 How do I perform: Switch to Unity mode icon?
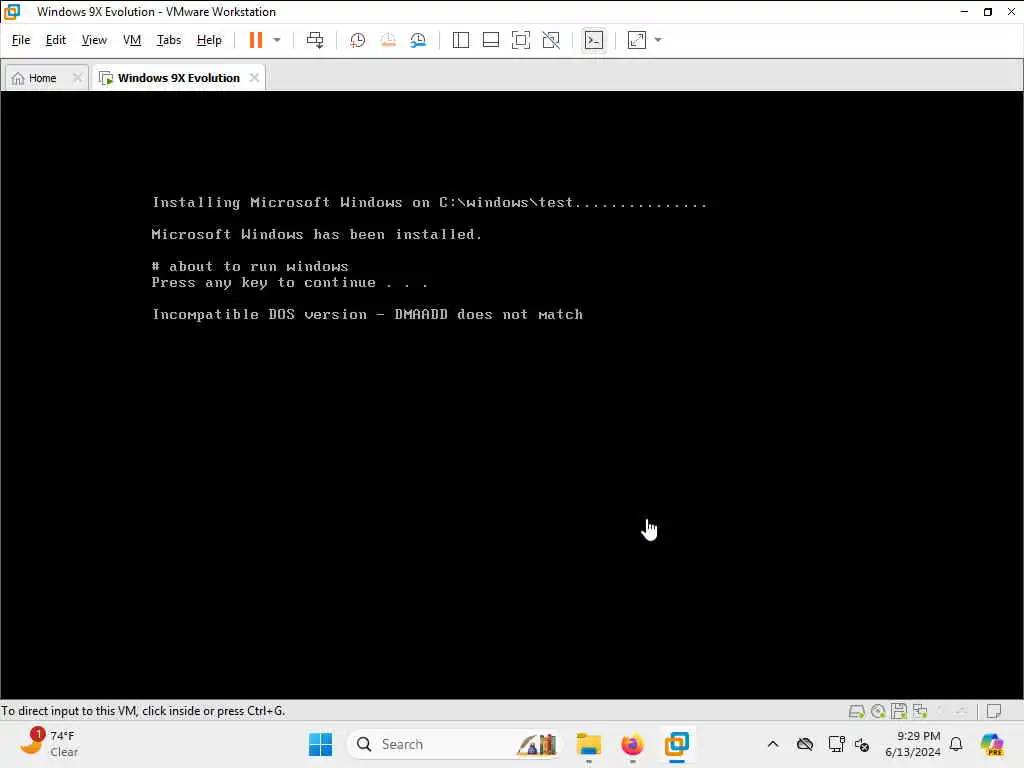(551, 40)
